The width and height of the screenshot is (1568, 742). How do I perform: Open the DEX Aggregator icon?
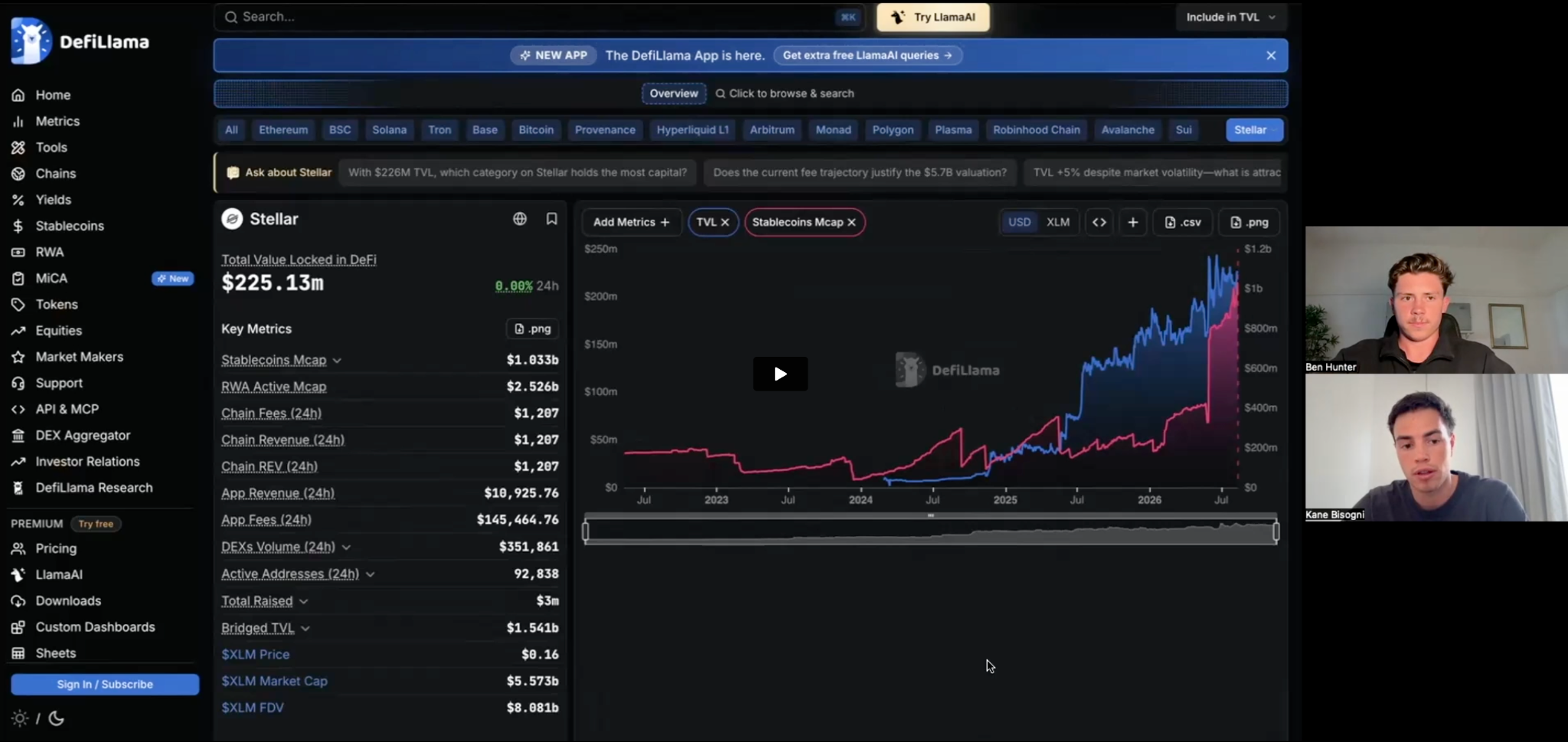[18, 436]
